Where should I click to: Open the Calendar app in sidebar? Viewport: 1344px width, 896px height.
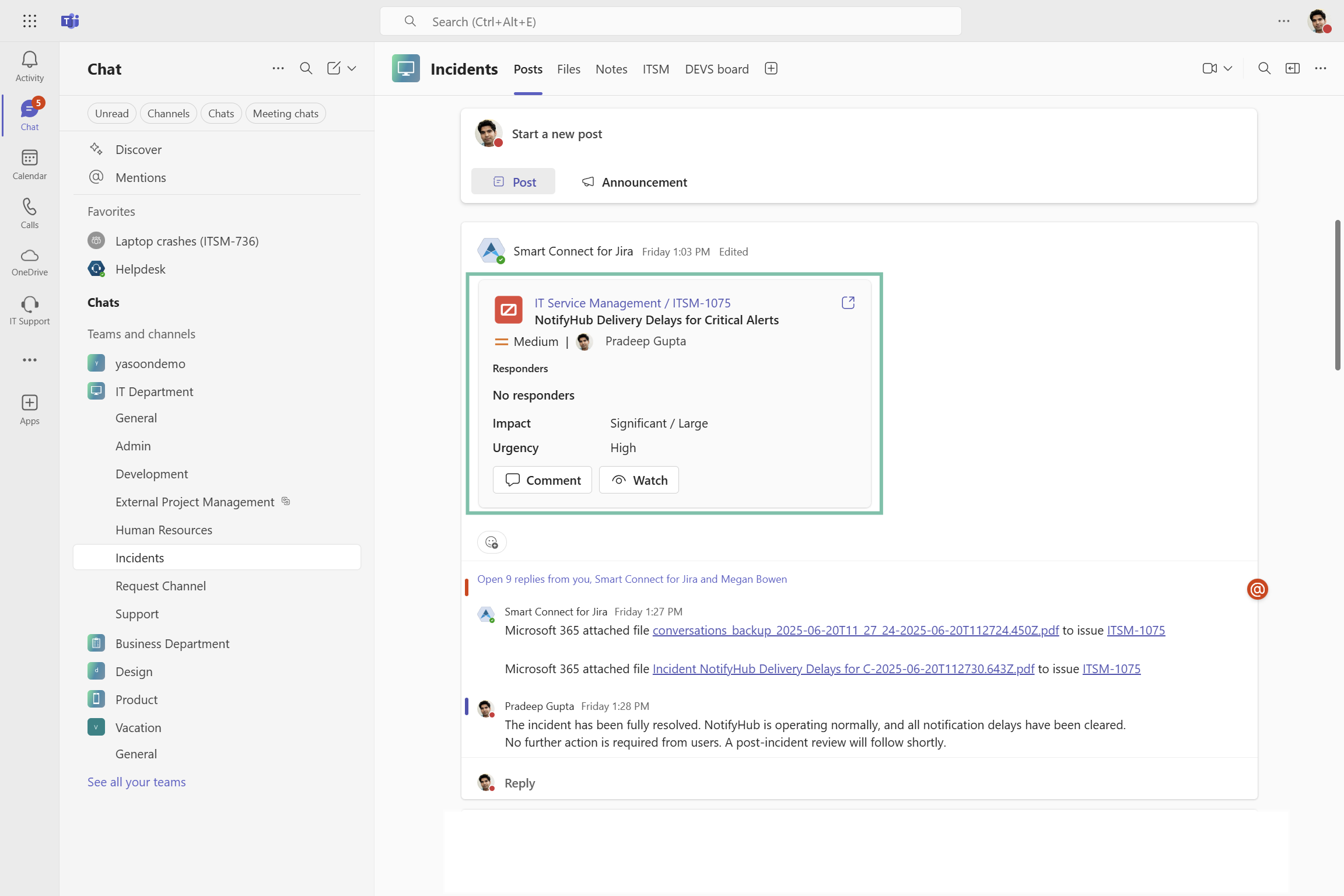29,158
